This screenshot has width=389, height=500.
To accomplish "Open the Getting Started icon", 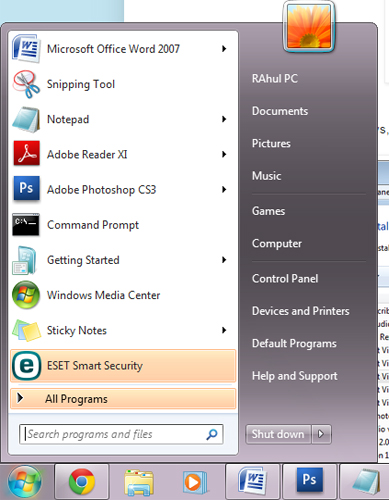I will point(24,260).
